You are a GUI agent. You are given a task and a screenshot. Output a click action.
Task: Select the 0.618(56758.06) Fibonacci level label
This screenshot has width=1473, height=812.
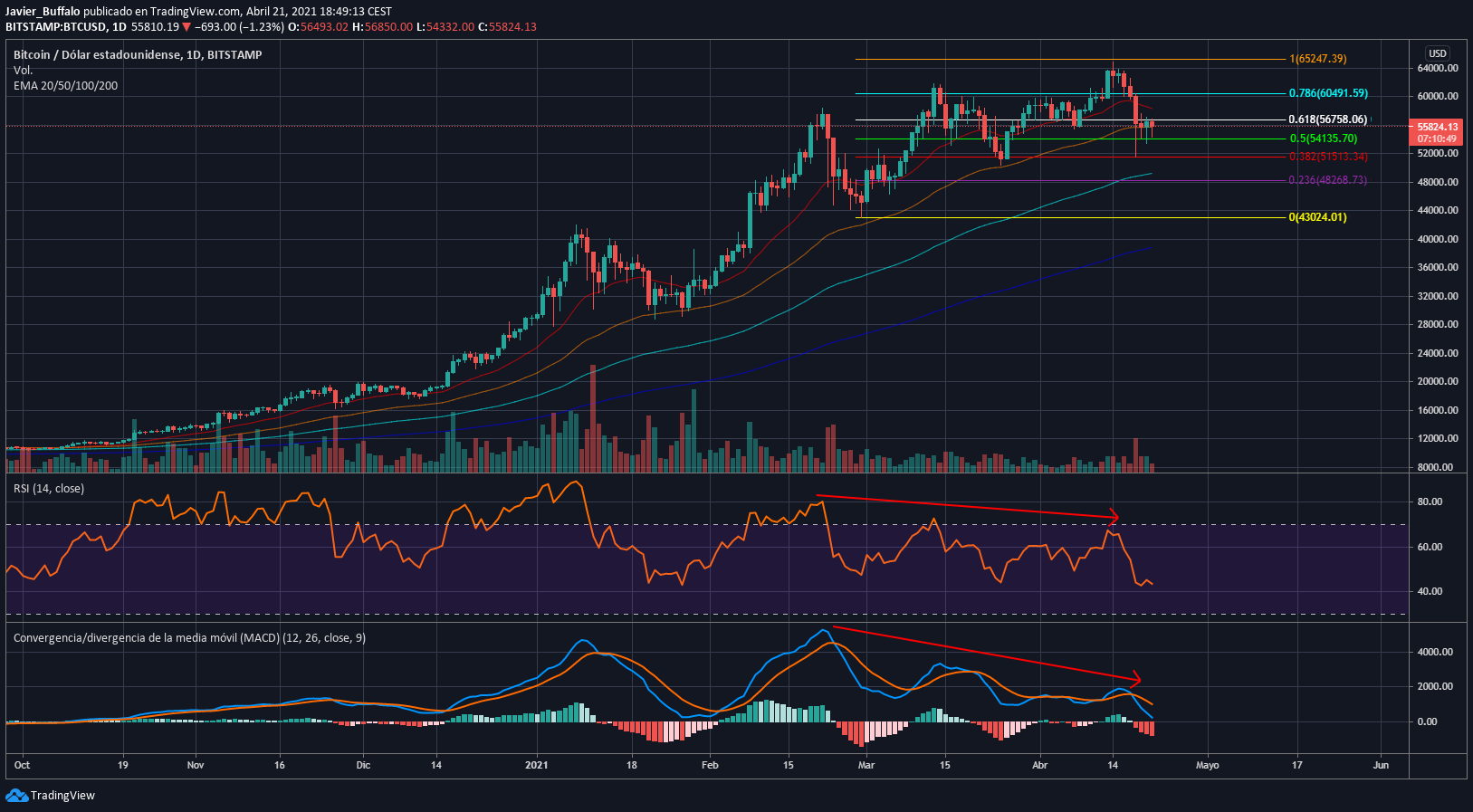[1327, 119]
